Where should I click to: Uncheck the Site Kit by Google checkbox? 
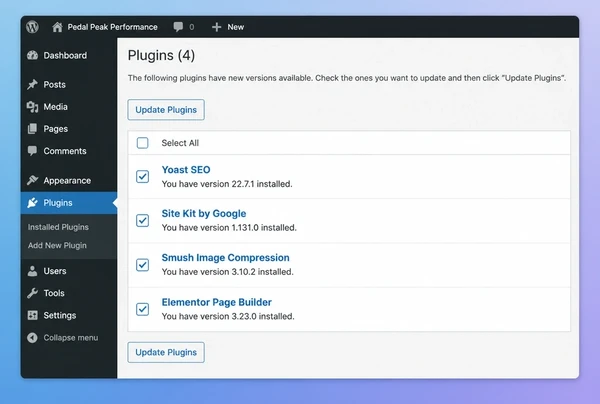142,220
